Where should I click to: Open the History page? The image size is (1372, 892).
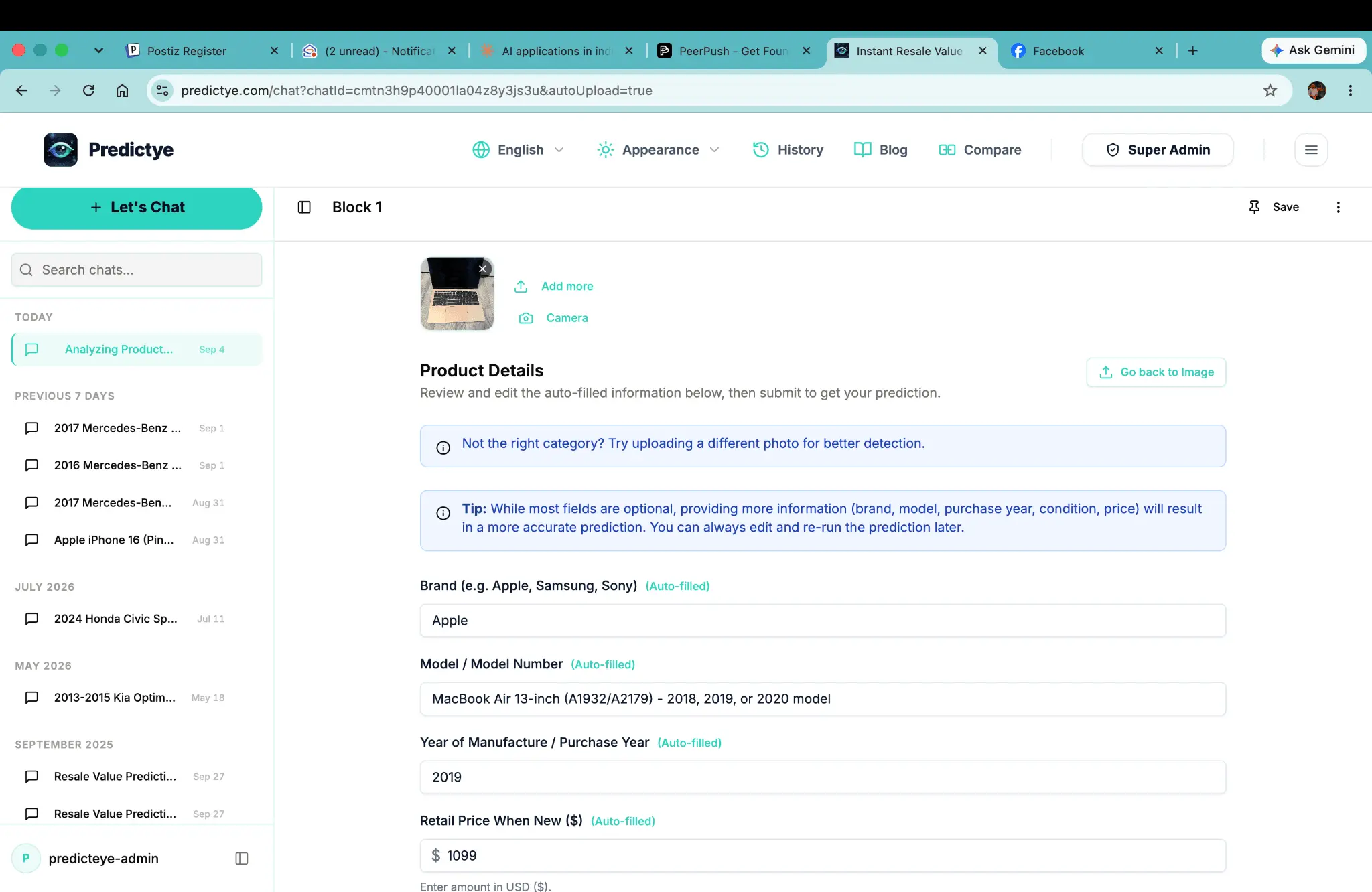788,149
